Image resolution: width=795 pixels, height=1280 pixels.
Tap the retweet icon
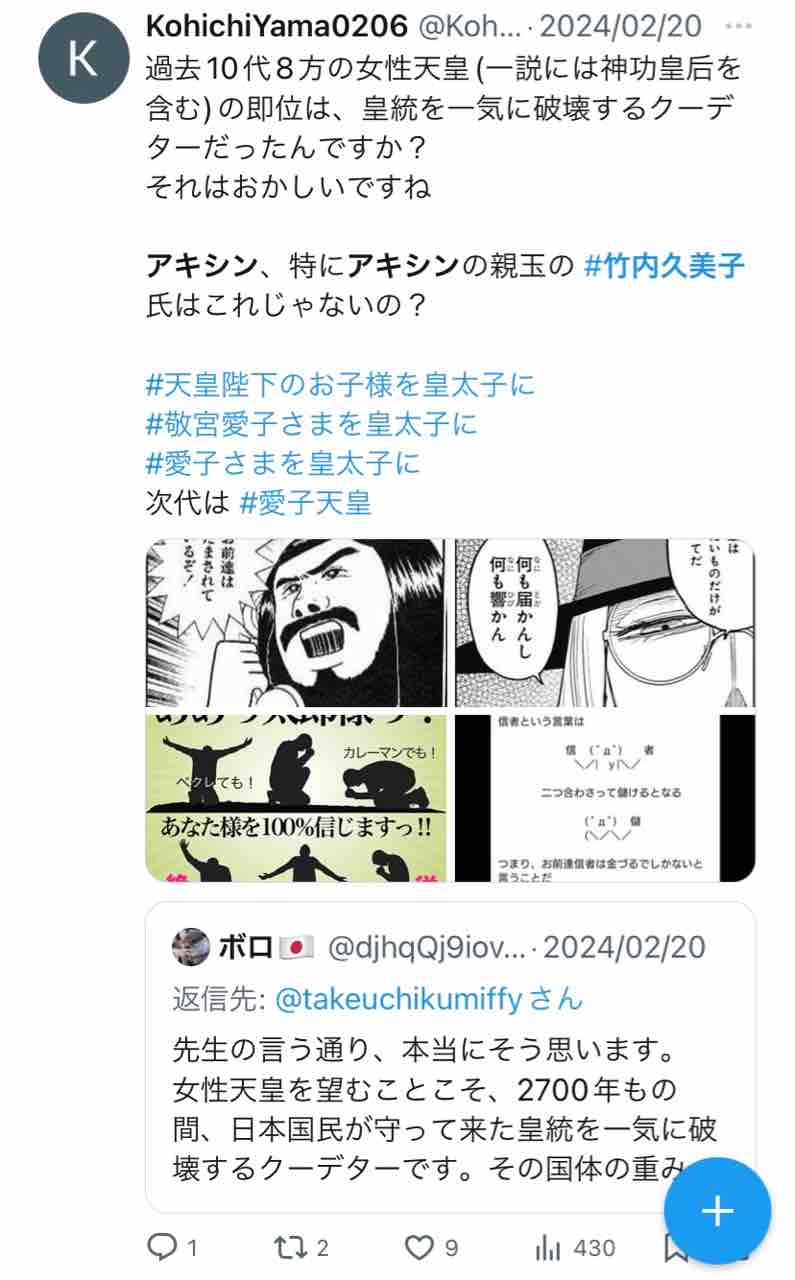click(x=289, y=1247)
